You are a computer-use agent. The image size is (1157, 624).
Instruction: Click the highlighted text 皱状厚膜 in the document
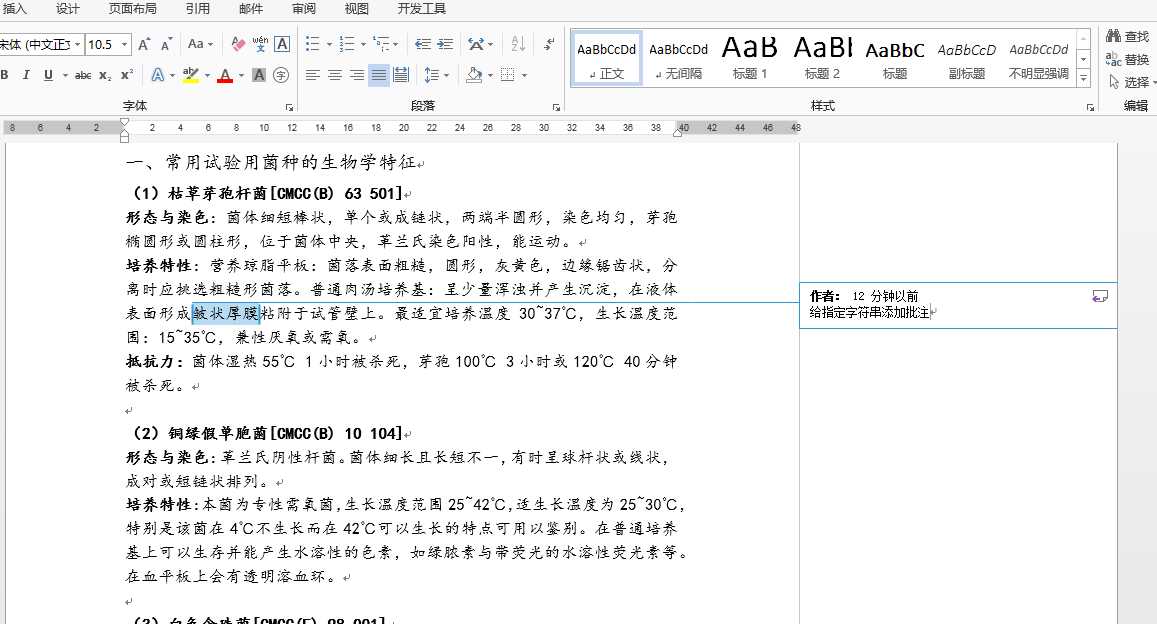(x=226, y=313)
